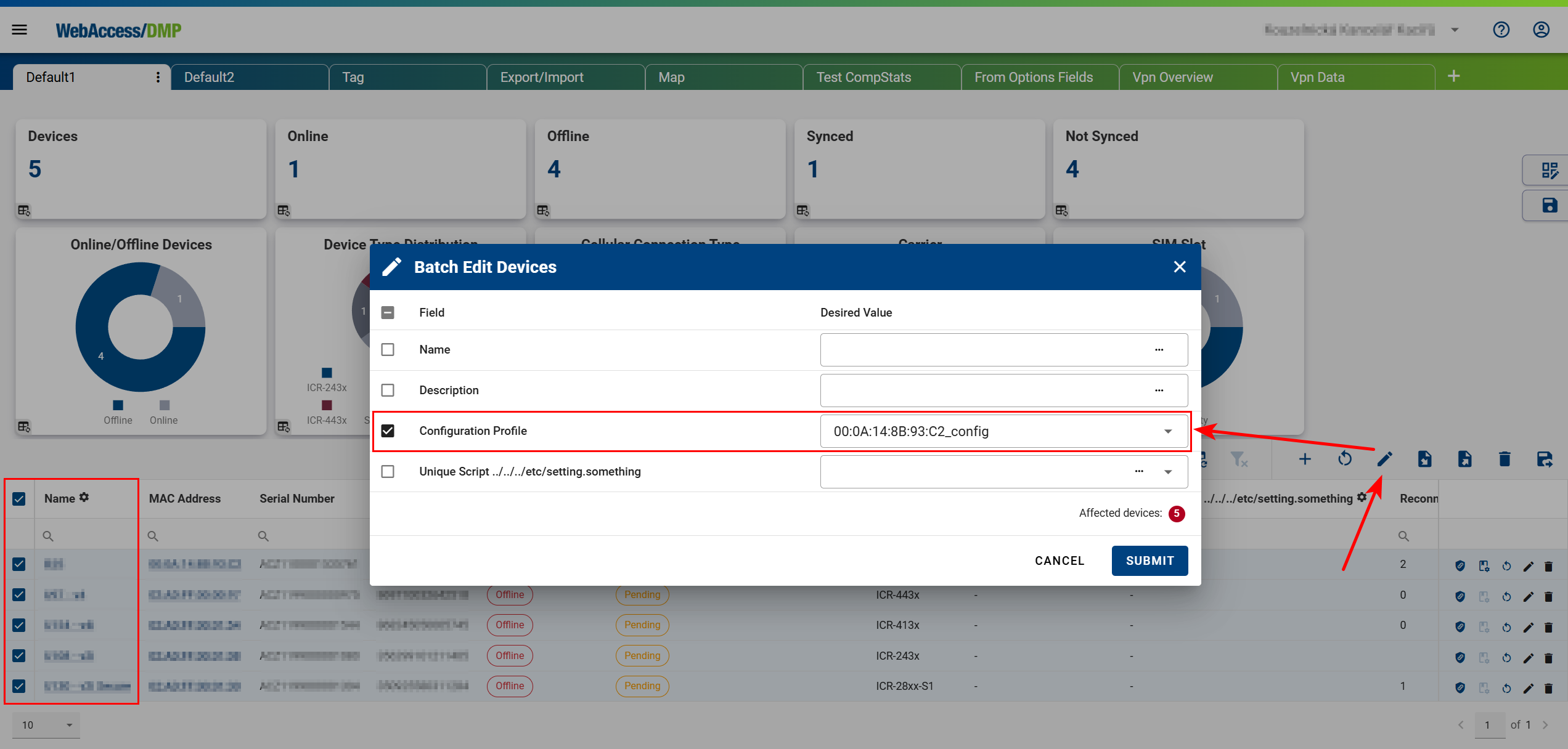Click the save layout icon on the right
The width and height of the screenshot is (1568, 749).
point(1549,205)
